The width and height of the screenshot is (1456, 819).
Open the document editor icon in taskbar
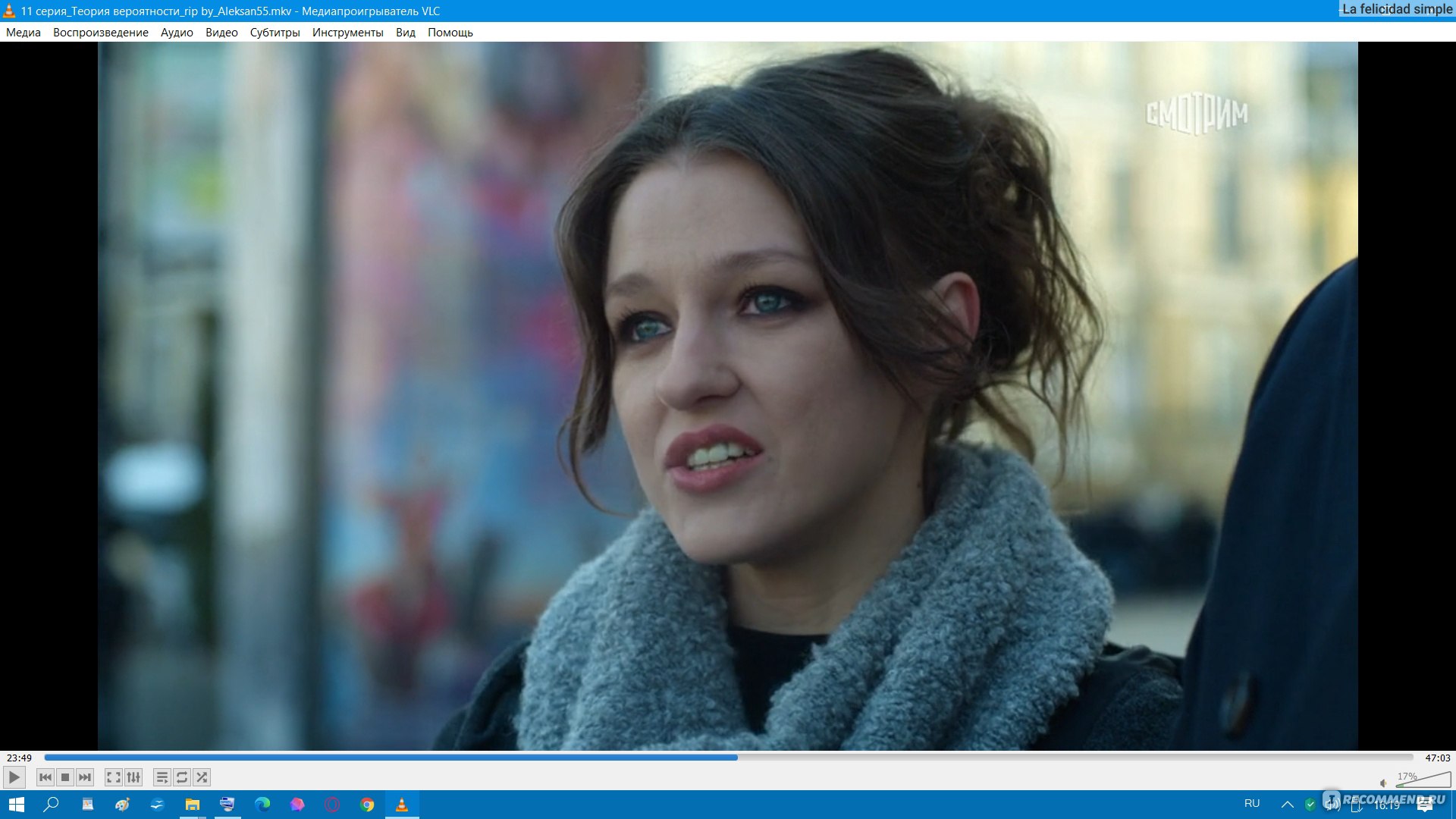(x=87, y=805)
